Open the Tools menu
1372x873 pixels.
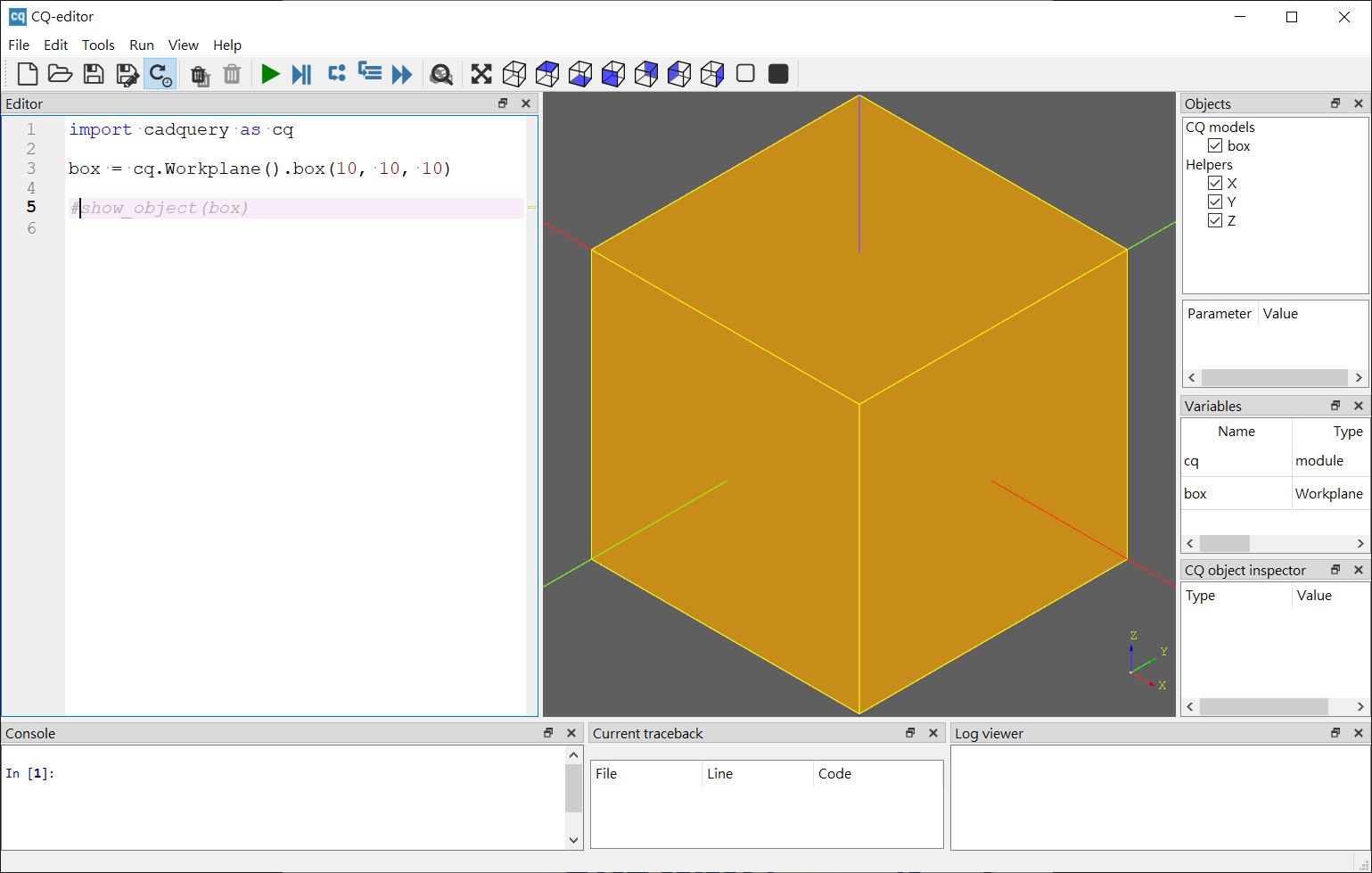tap(98, 45)
